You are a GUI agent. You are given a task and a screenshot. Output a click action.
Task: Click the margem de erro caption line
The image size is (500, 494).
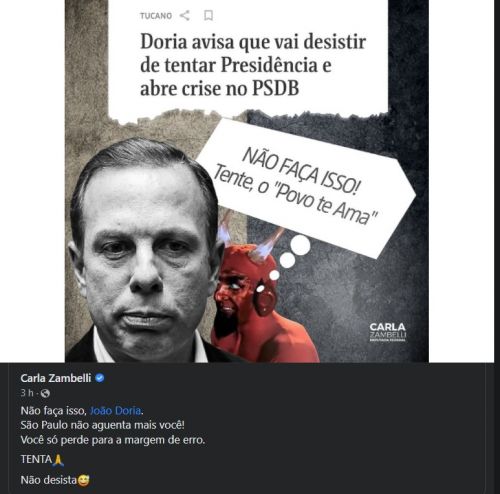(113, 440)
